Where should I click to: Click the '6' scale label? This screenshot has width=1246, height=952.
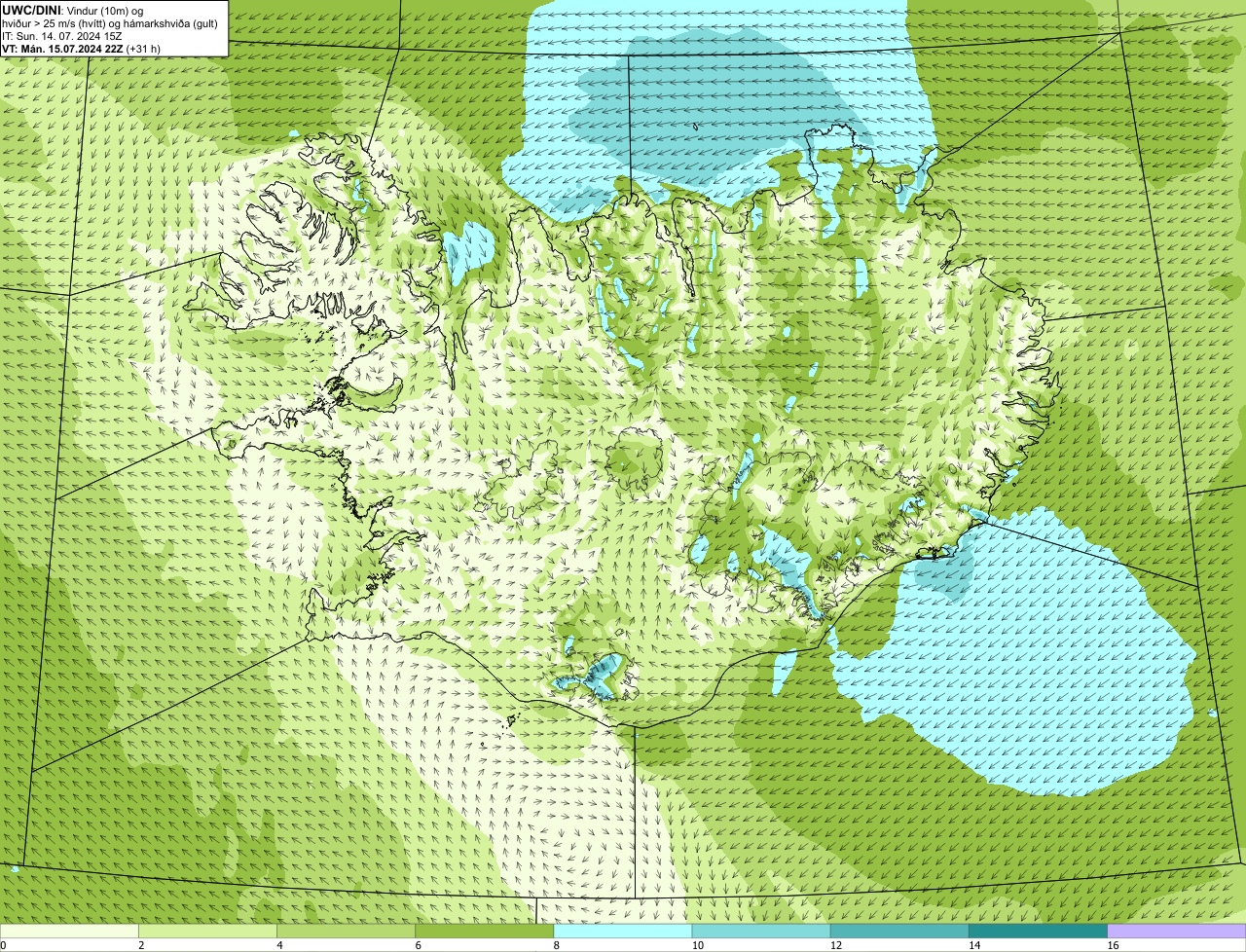(x=419, y=945)
